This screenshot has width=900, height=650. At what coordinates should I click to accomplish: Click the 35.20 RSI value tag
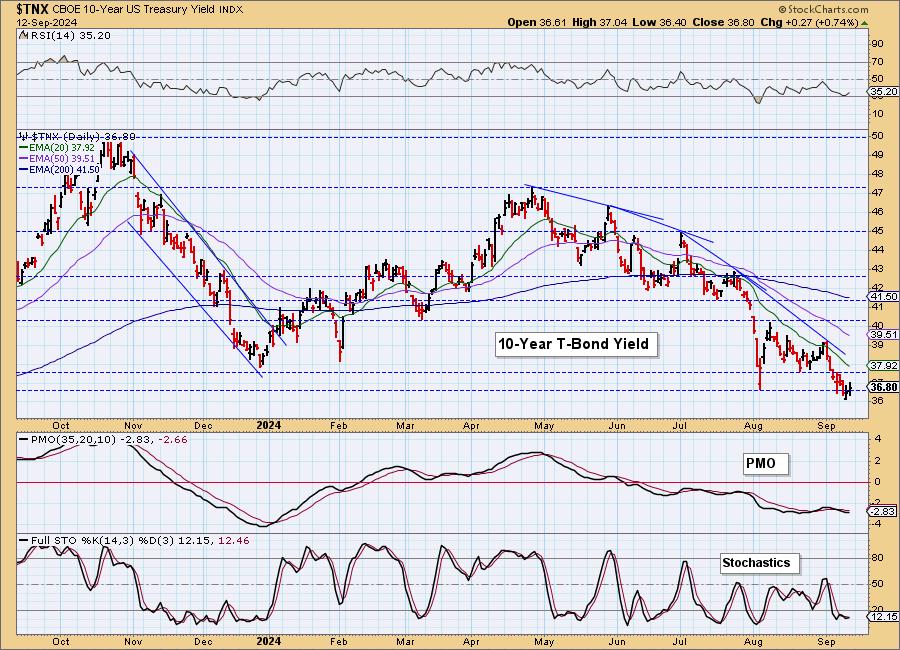tap(884, 91)
